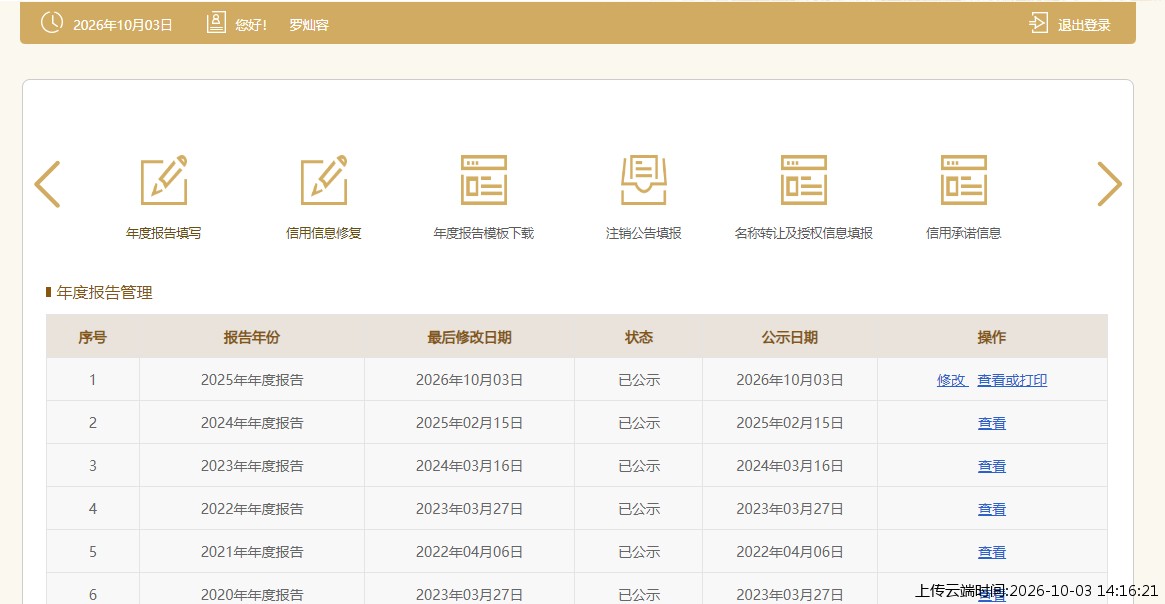Select the 信用承诺信息 menu label
1165x604 pixels.
pyautogui.click(x=964, y=233)
